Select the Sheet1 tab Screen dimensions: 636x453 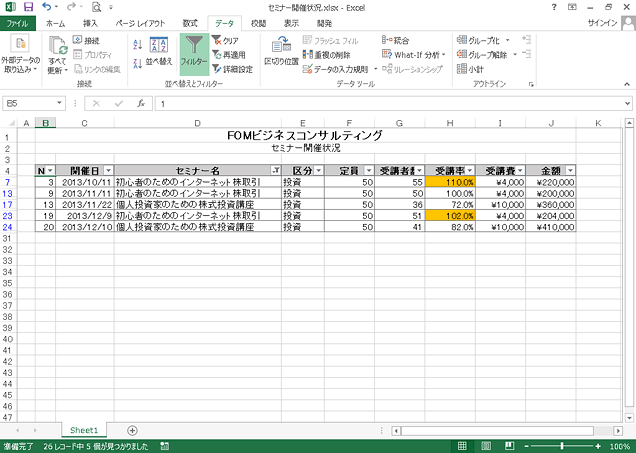point(84,430)
